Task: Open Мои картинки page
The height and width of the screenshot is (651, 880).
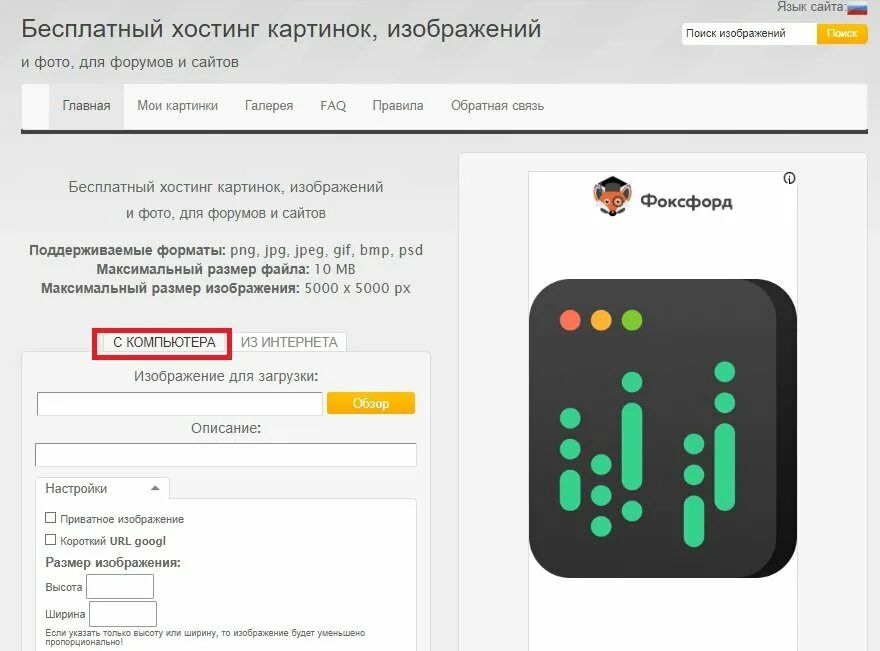Action: click(x=177, y=106)
